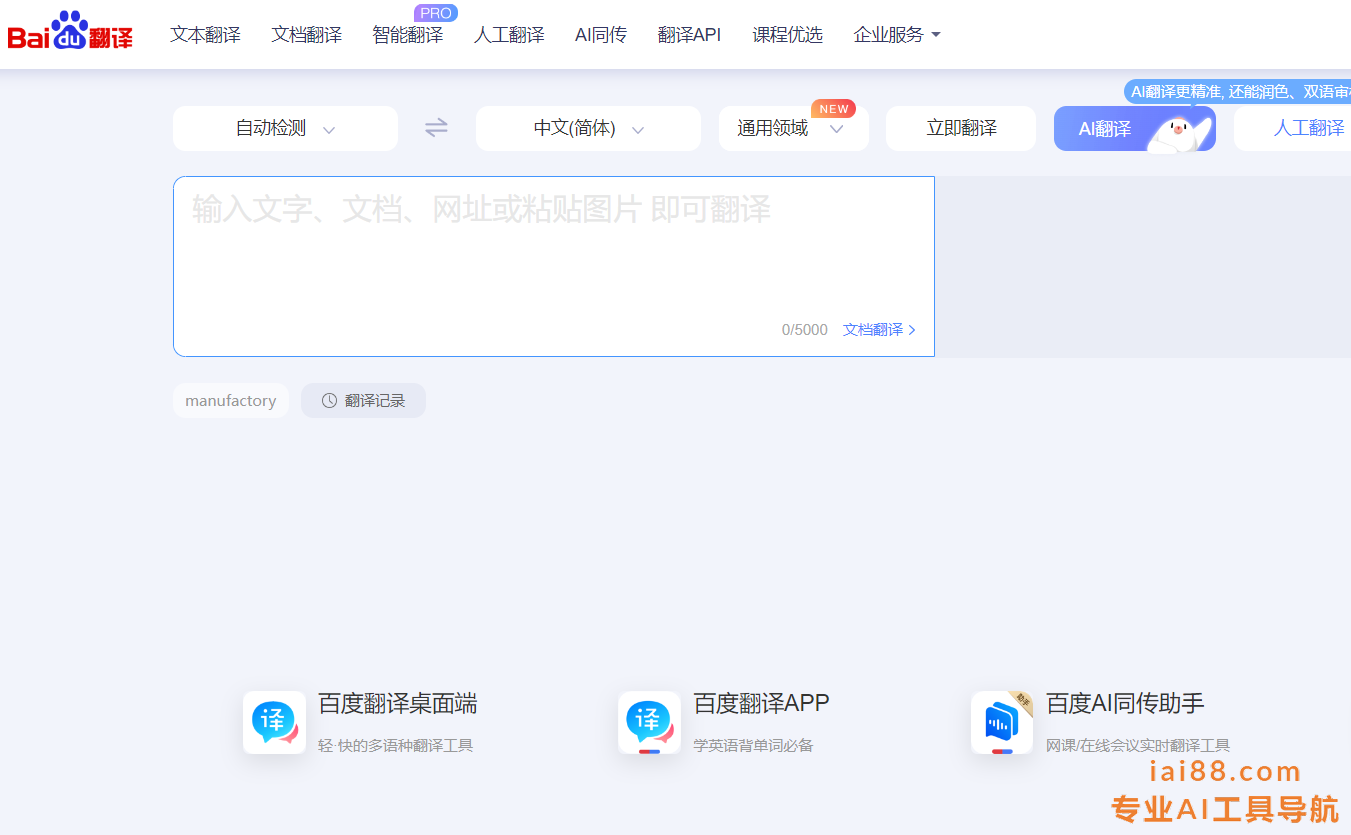Click the clock icon in 翻译记录

tap(329, 401)
